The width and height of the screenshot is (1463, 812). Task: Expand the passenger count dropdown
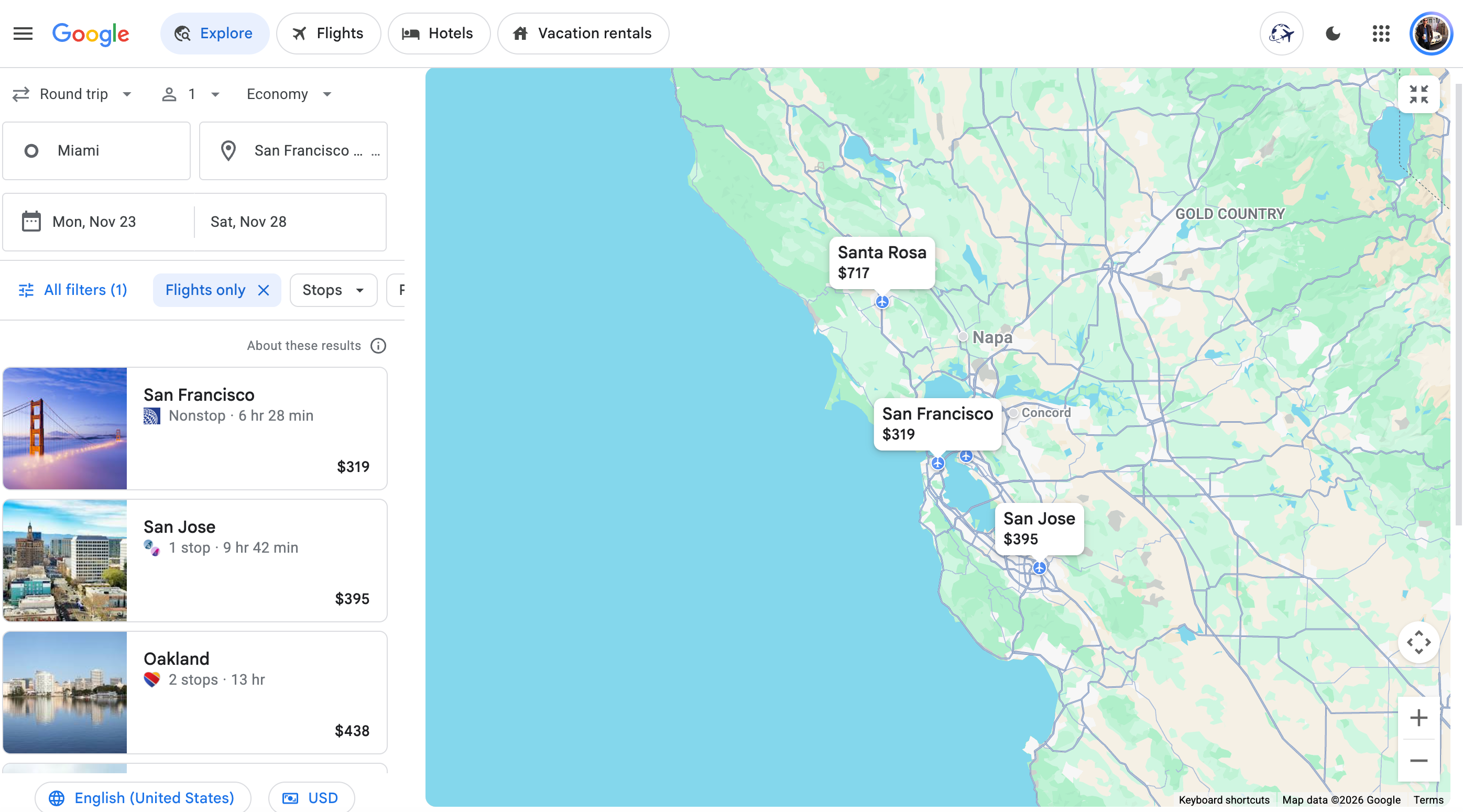(191, 94)
